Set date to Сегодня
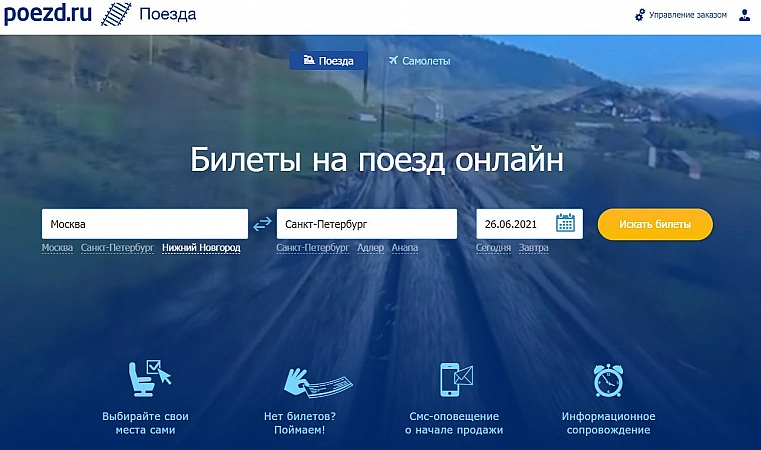 click(493, 248)
